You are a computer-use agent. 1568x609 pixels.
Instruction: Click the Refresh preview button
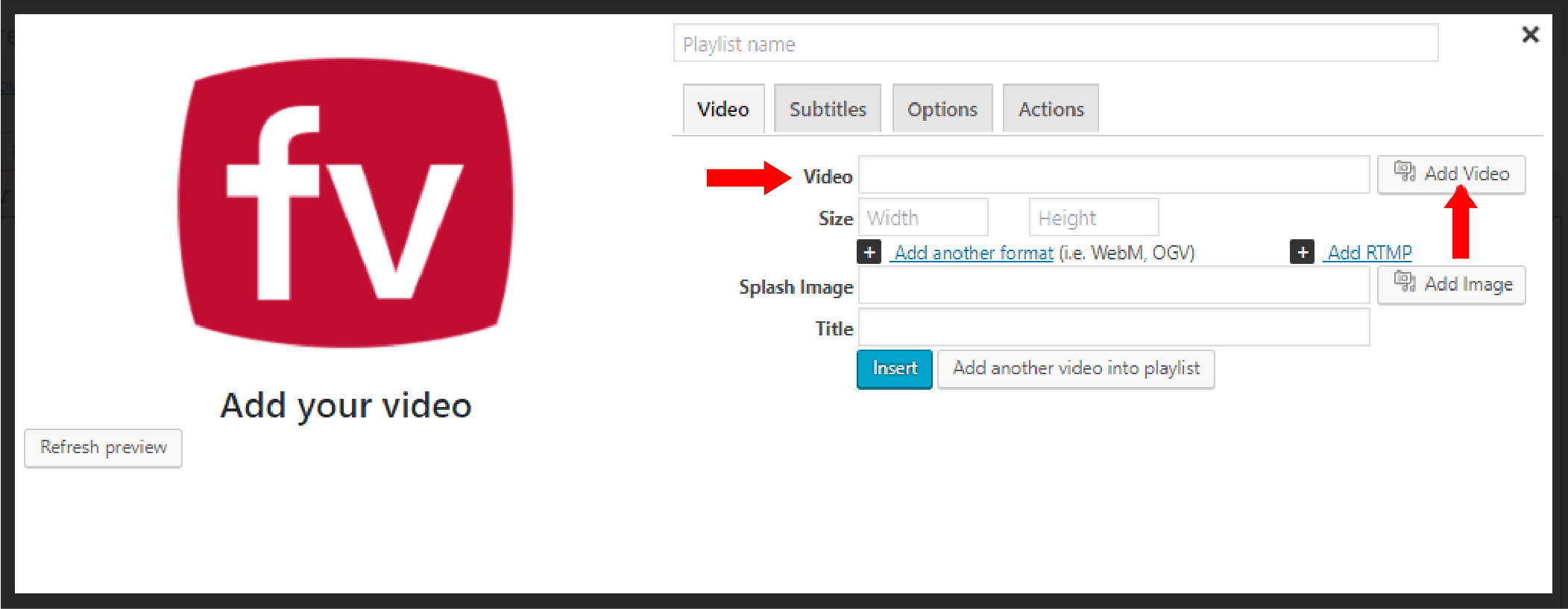pos(103,448)
